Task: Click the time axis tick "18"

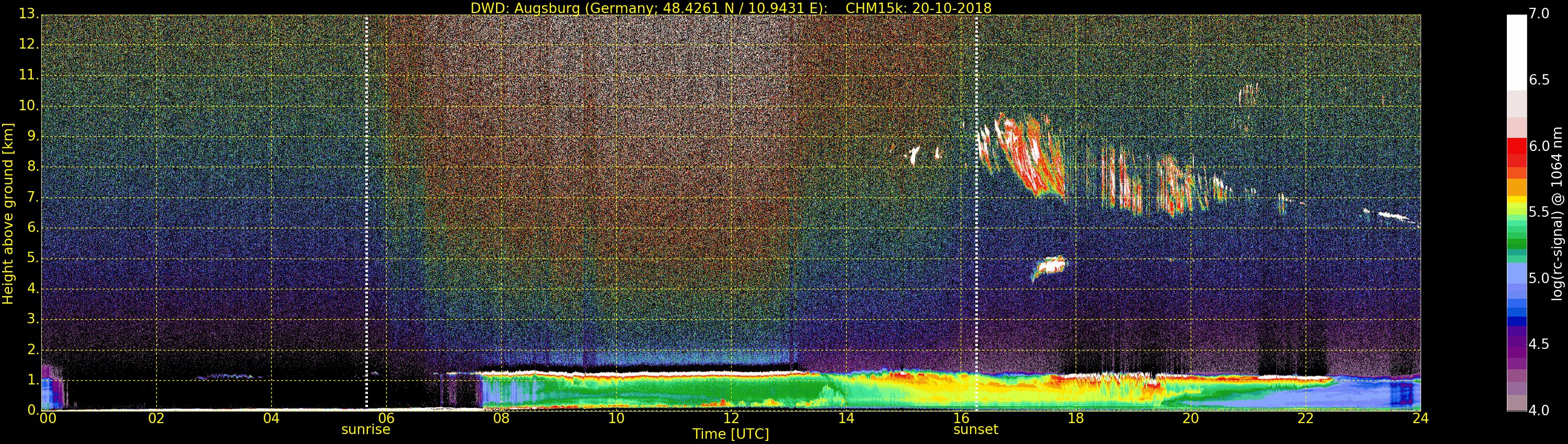Action: [1076, 418]
